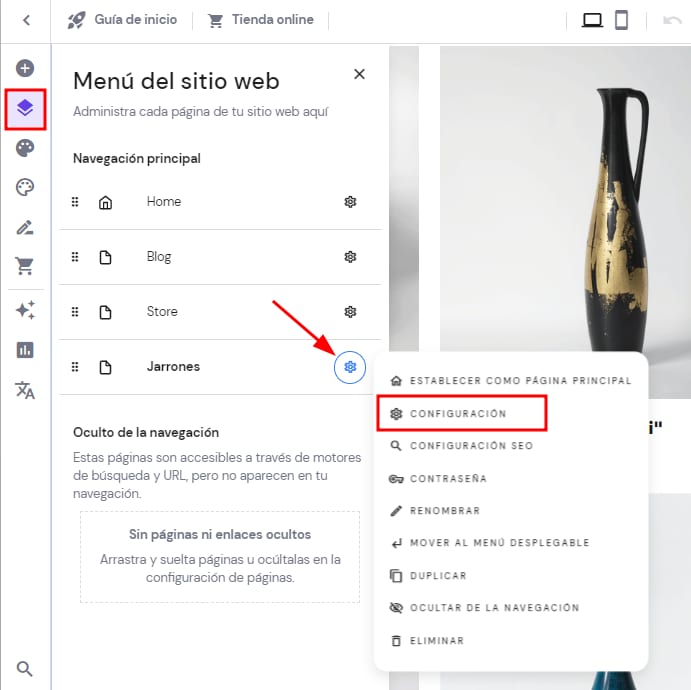Switch to desktop preview
This screenshot has height=690, width=691.
pyautogui.click(x=592, y=20)
